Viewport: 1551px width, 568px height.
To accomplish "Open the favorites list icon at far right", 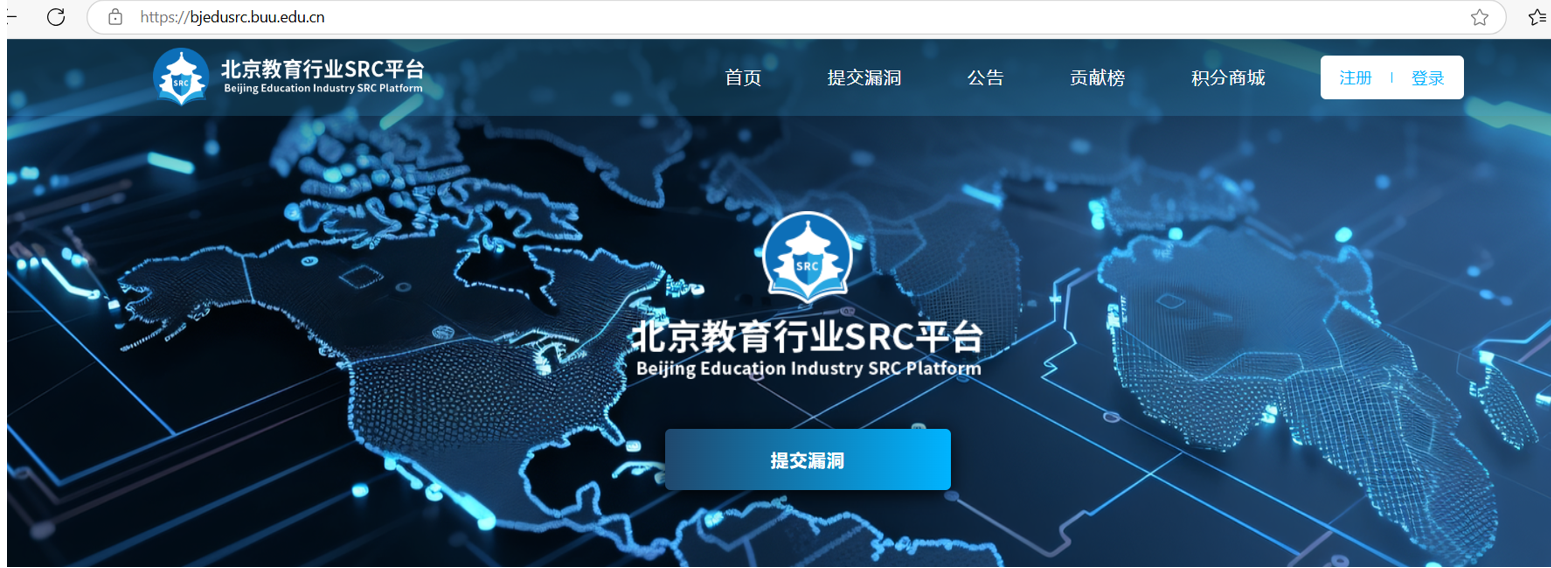I will [1537, 17].
